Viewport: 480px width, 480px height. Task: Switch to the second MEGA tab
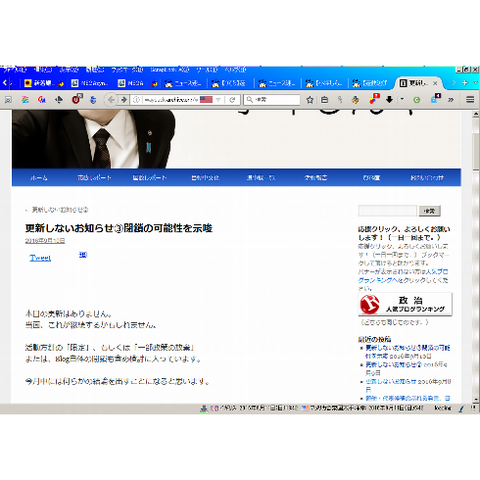[137, 83]
